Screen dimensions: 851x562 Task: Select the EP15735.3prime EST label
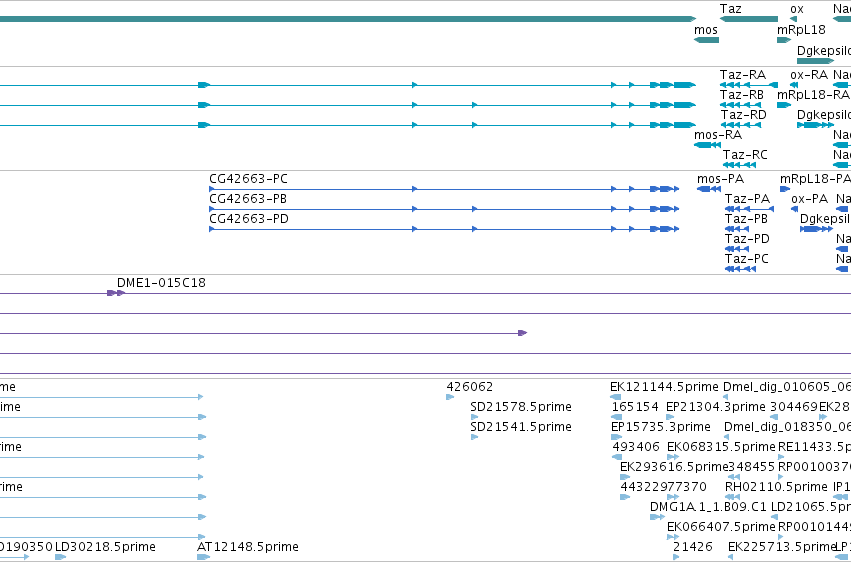[661, 427]
